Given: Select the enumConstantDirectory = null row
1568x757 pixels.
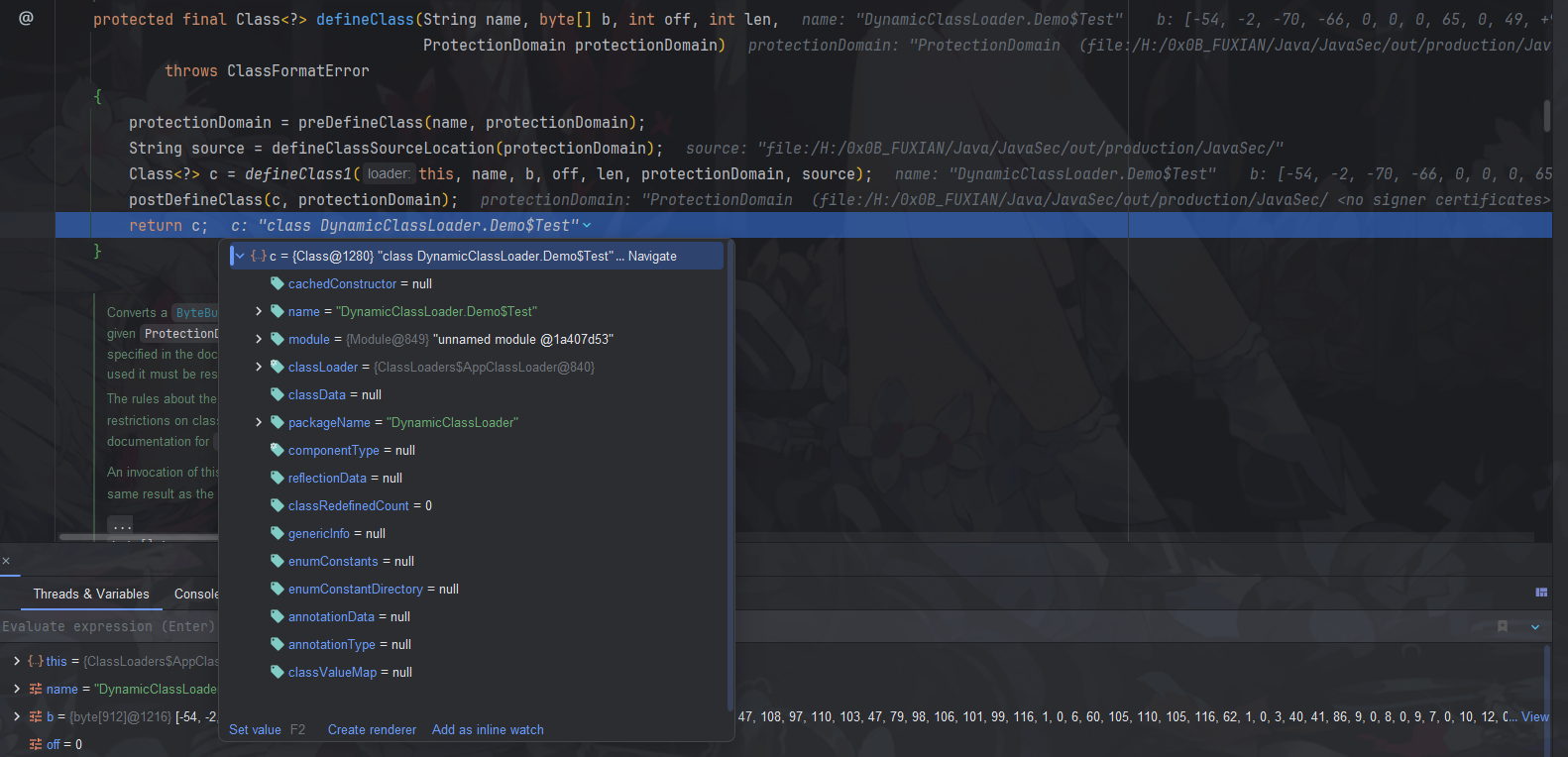Looking at the screenshot, I should coord(476,589).
